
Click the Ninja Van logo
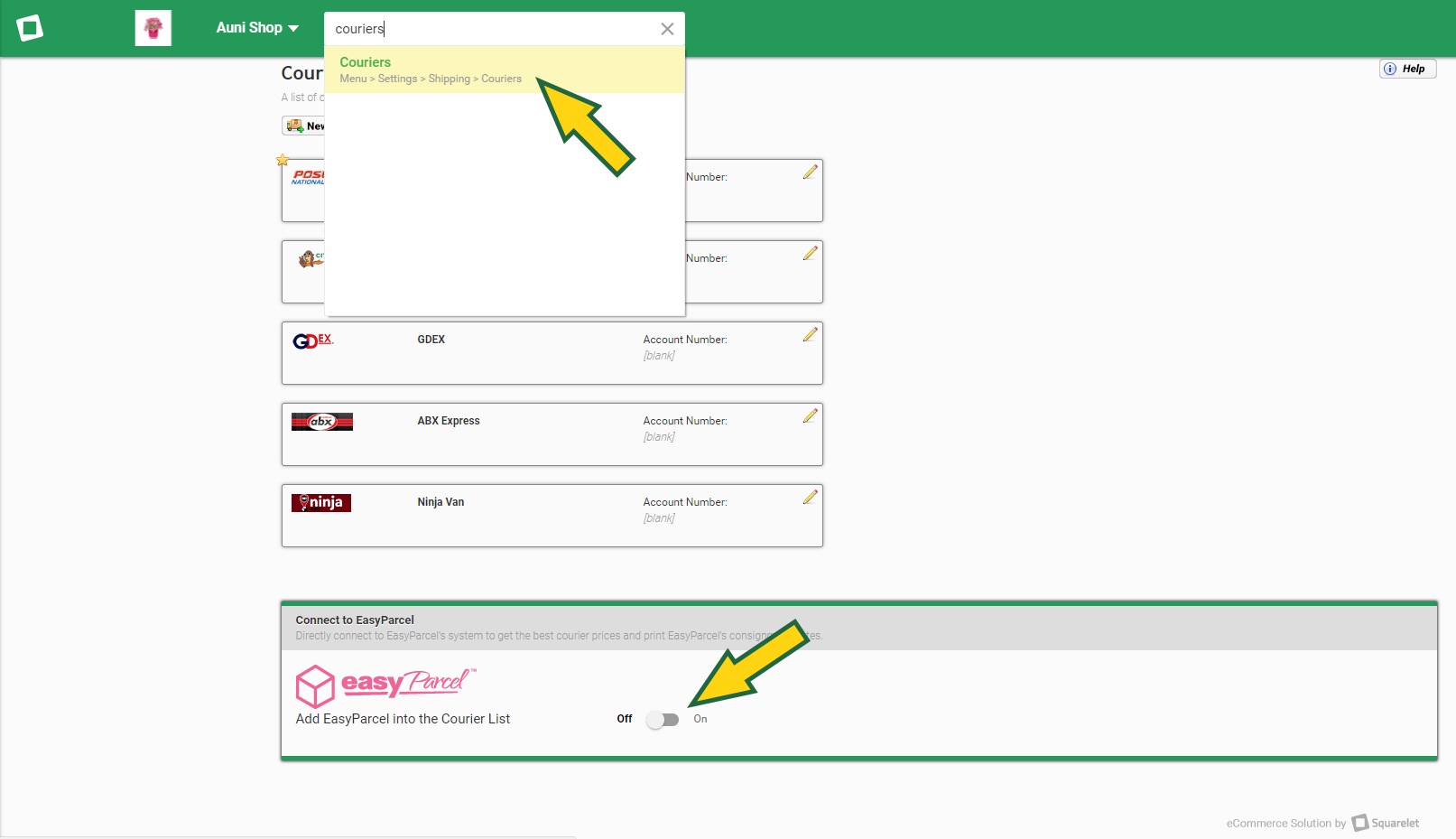pos(321,502)
